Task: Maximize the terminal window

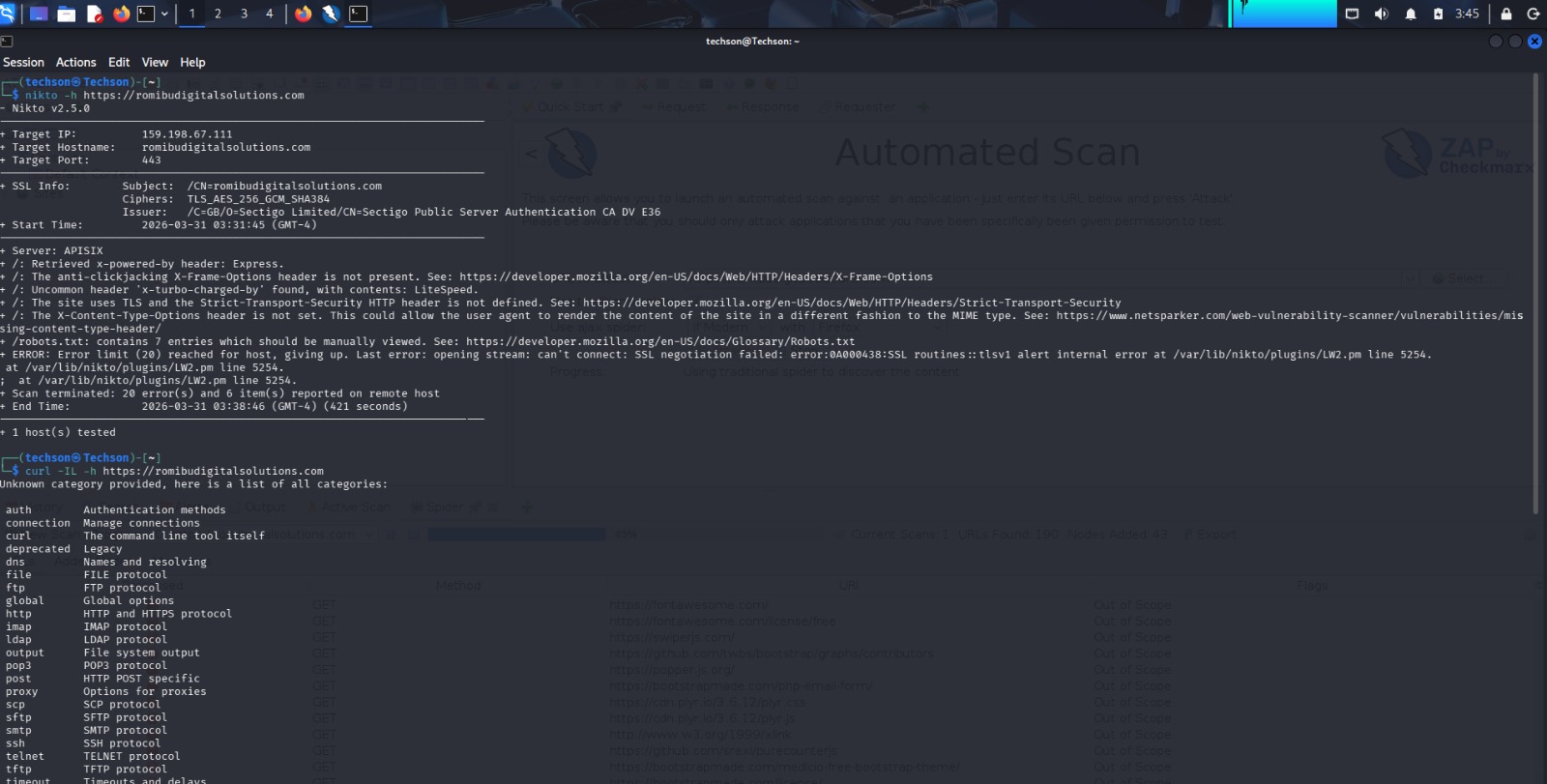Action: [x=1515, y=42]
